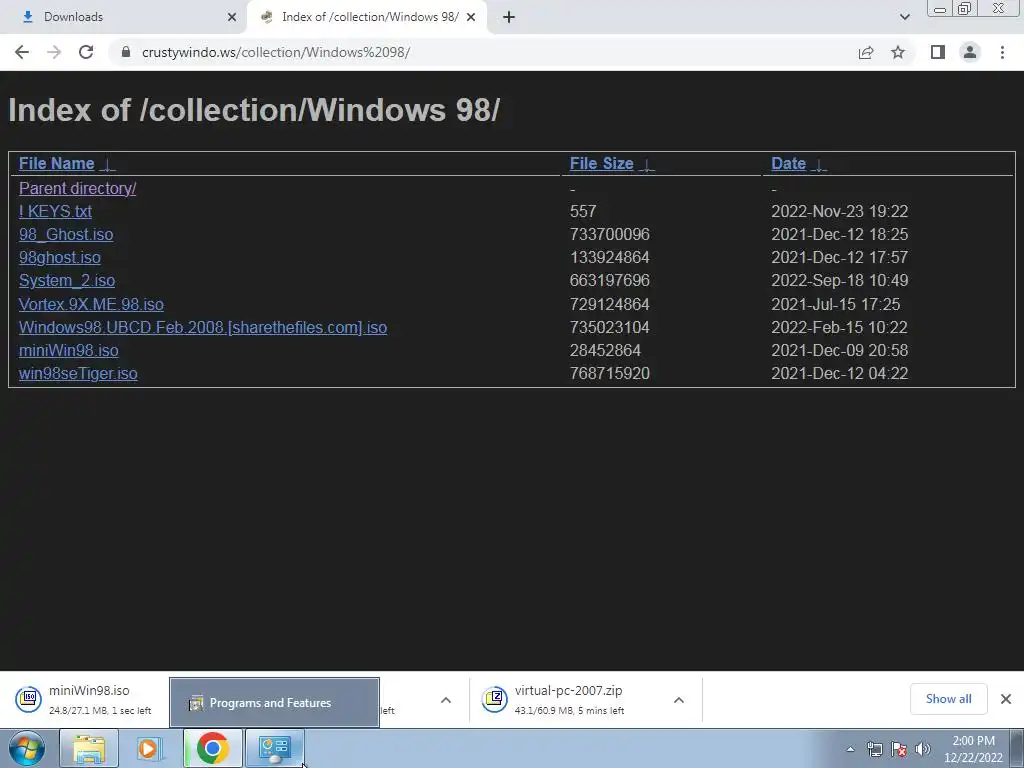The height and width of the screenshot is (768, 1024).
Task: Click the File Name descending arrow
Action: (x=108, y=165)
